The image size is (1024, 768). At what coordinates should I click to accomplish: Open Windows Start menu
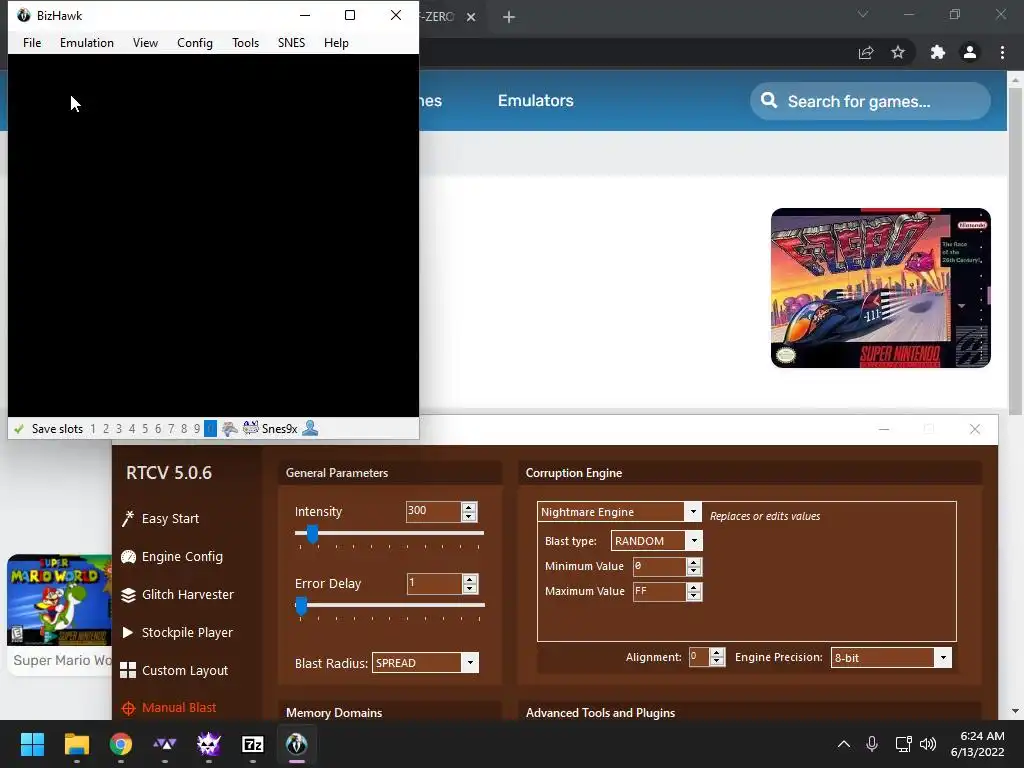[32, 744]
